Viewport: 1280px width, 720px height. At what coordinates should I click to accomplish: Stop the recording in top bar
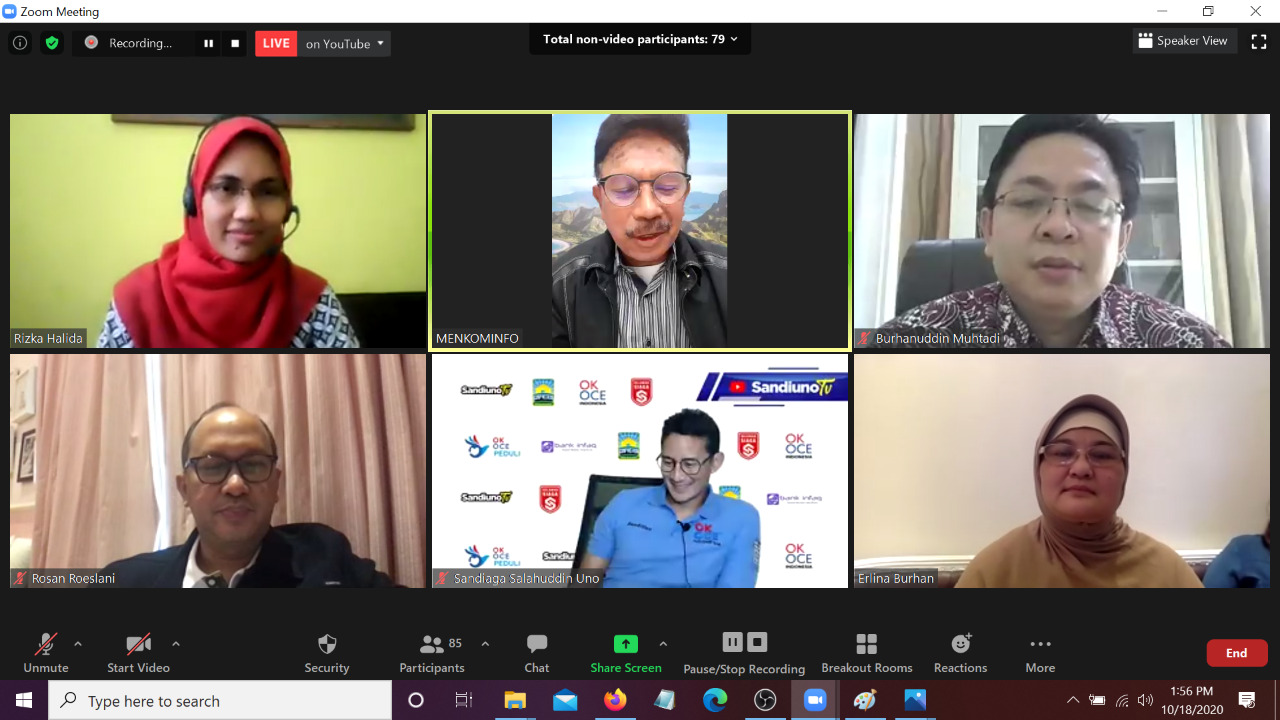tap(235, 43)
